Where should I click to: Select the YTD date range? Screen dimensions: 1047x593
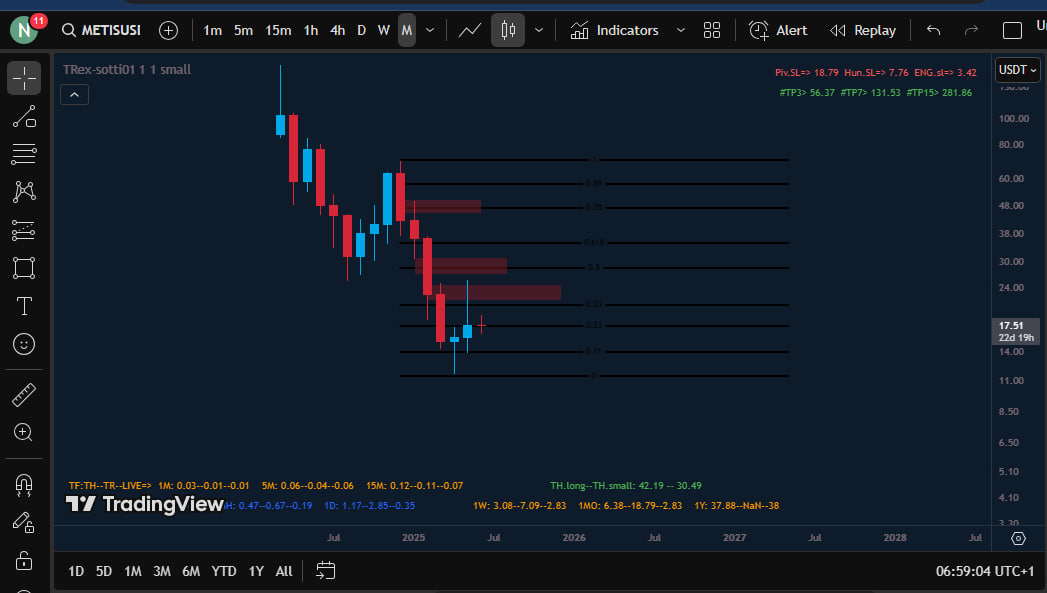click(224, 571)
